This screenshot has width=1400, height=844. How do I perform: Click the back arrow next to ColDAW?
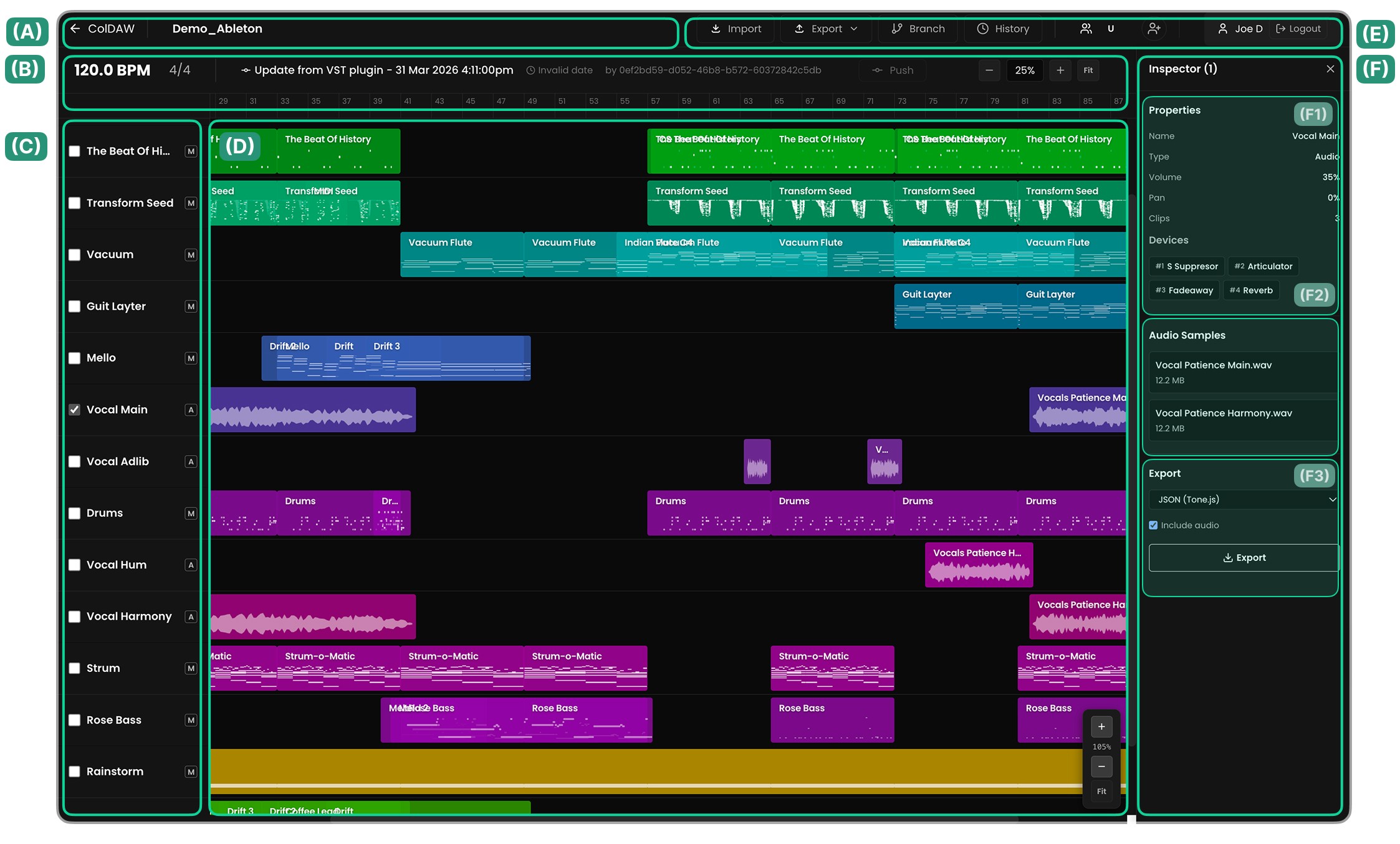(75, 29)
